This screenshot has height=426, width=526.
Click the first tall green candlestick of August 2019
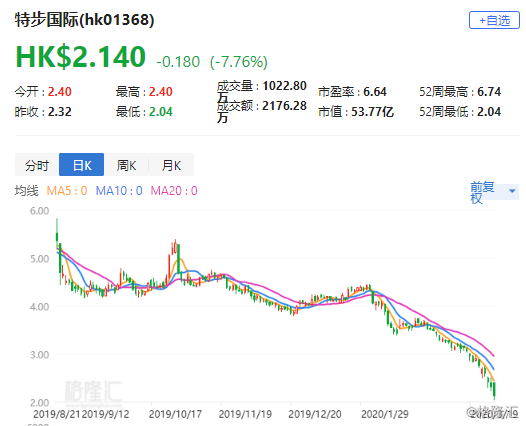click(57, 235)
